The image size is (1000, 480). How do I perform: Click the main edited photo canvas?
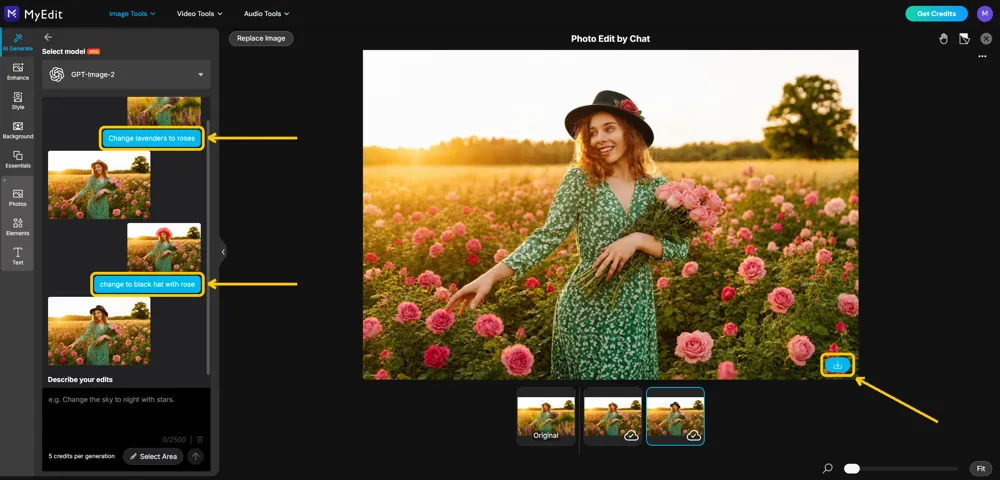pos(610,215)
